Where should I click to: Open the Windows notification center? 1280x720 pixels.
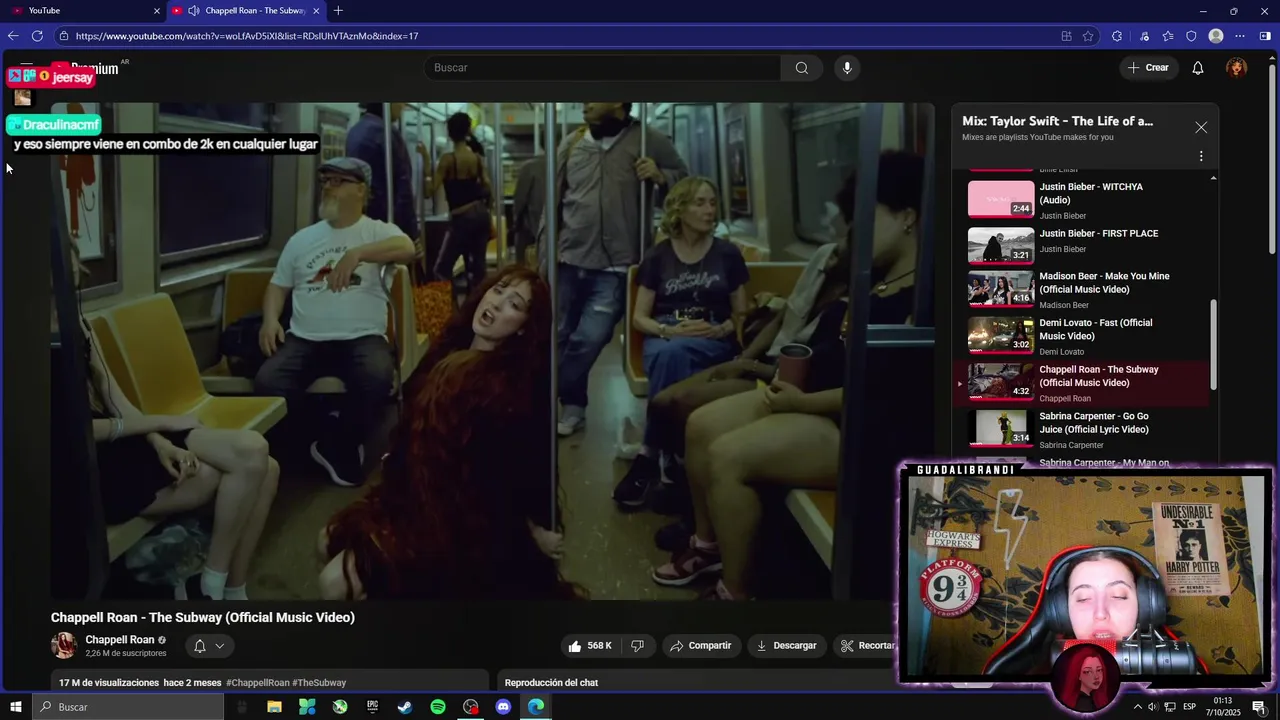1258,707
